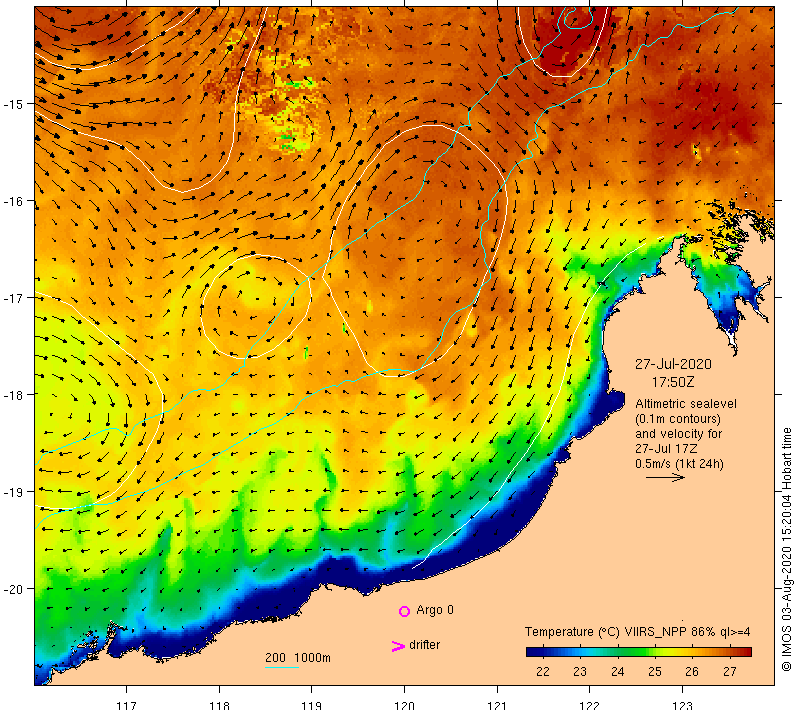Click the colorbar tick label 26
The width and height of the screenshot is (800, 710).
692,672
